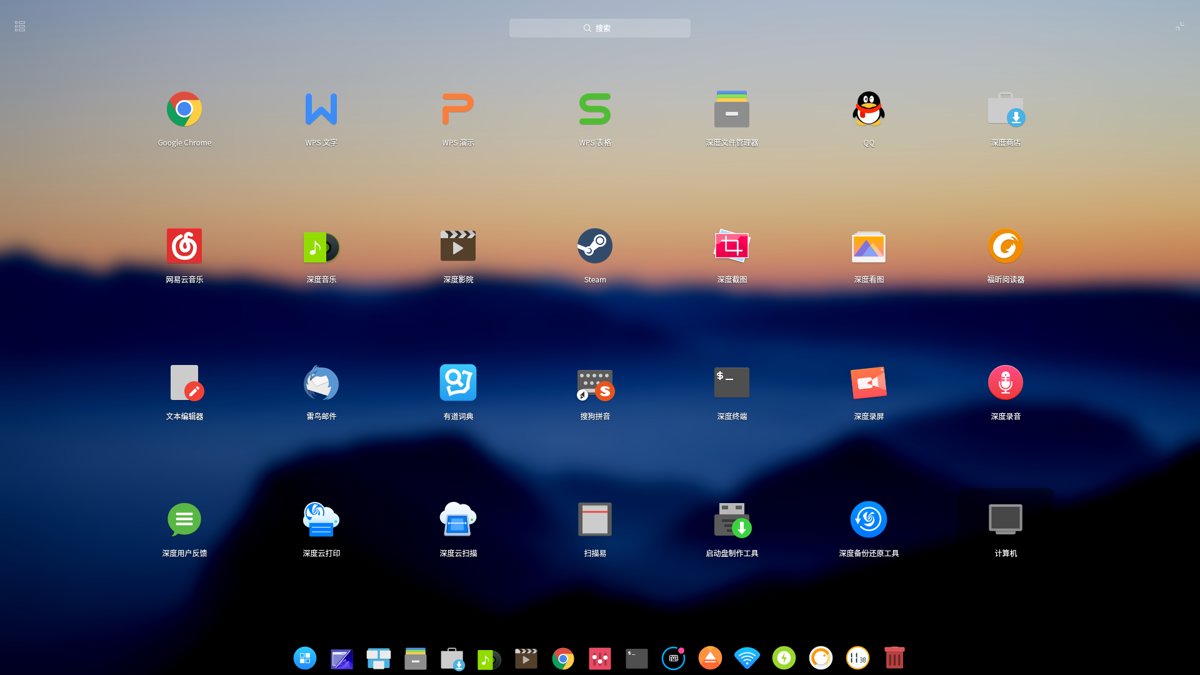Image resolution: width=1200 pixels, height=675 pixels.
Task: Click the blue launcher icon in dock
Action: (305, 658)
